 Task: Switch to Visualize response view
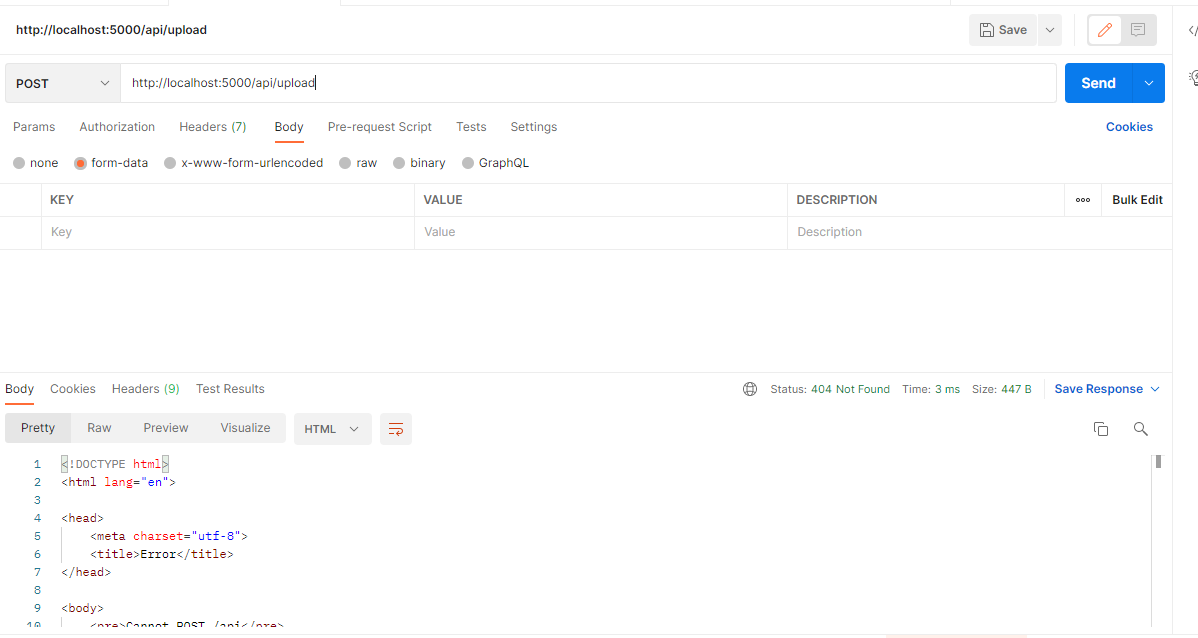pyautogui.click(x=245, y=428)
